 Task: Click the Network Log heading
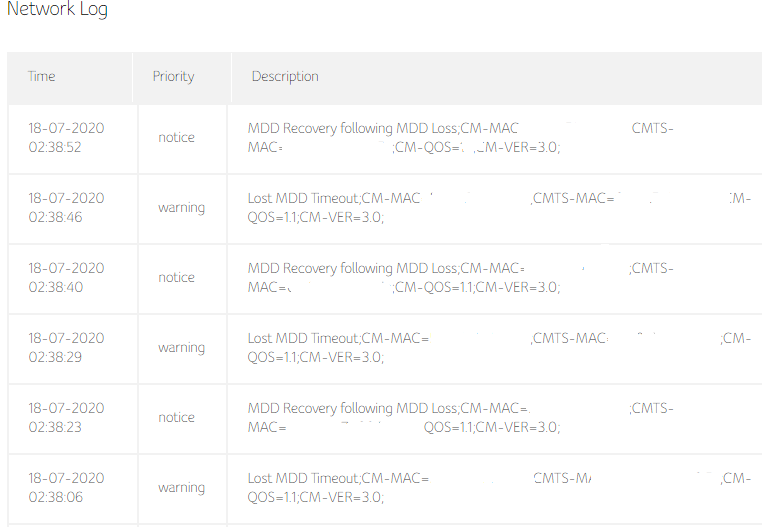(x=57, y=11)
